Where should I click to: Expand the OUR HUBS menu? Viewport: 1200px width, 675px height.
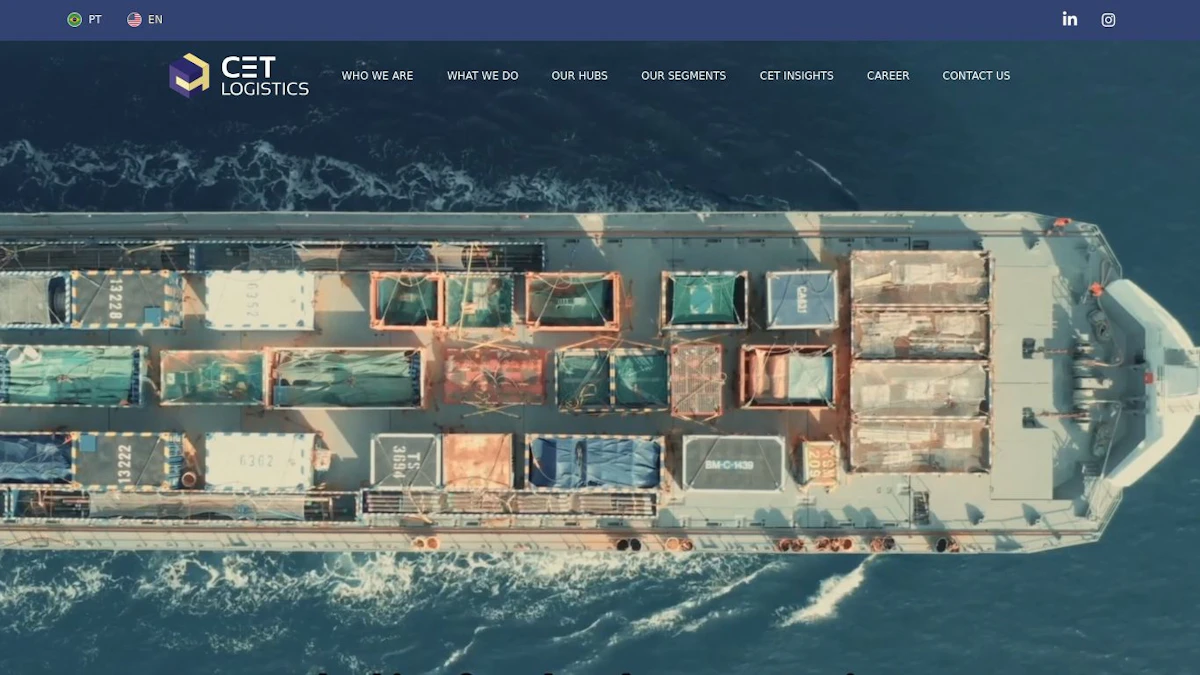point(579,76)
